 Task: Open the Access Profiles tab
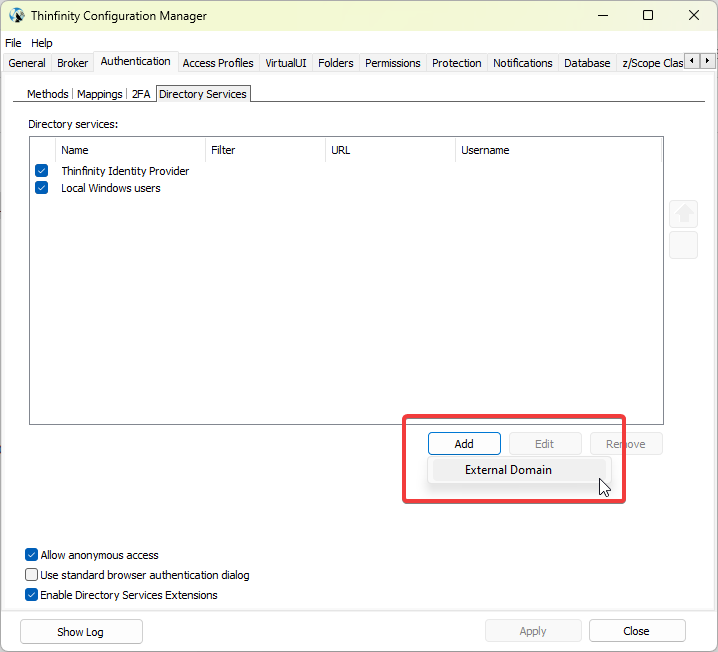[218, 63]
